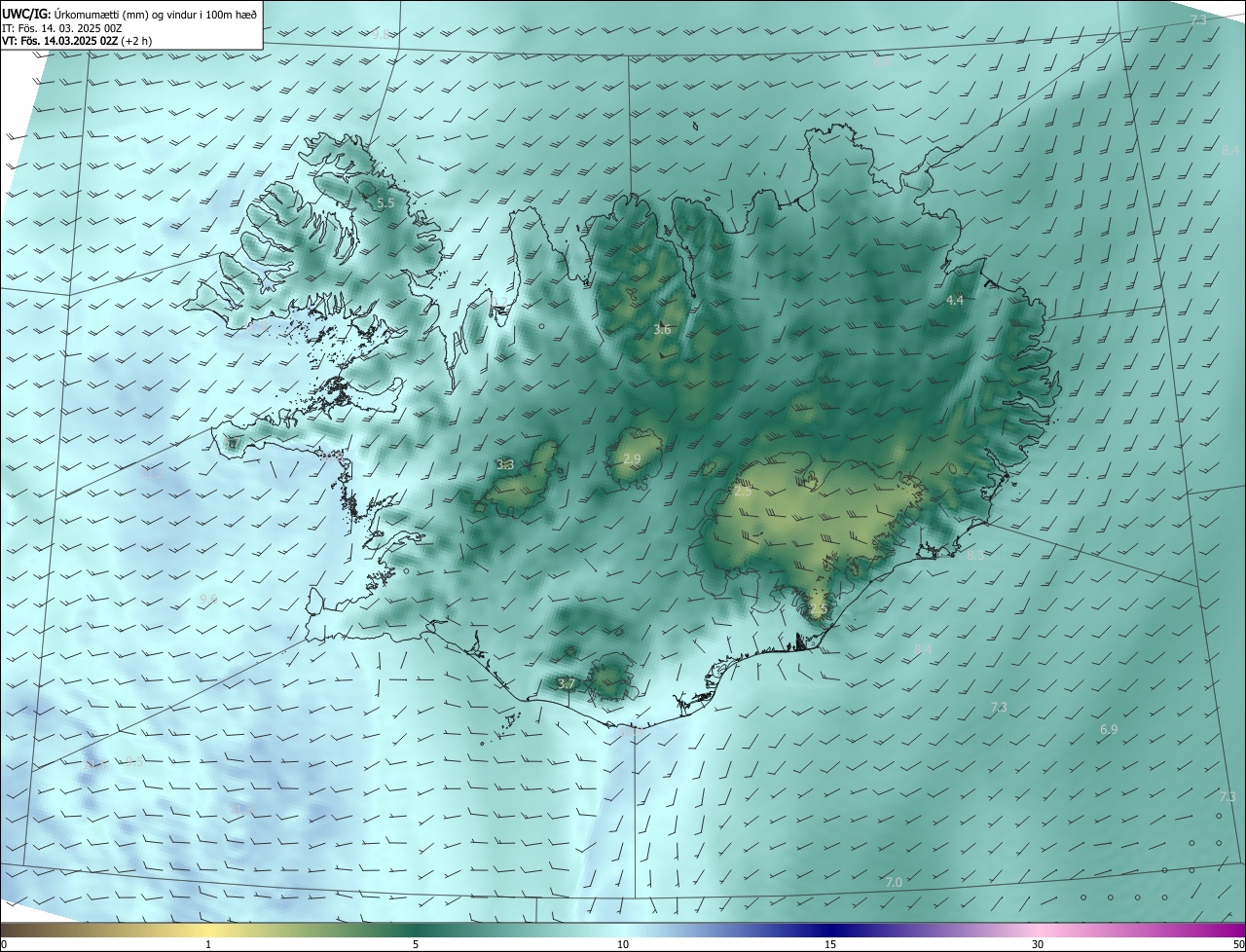The width and height of the screenshot is (1246, 952).
Task: Click the 2.9 value label on the map
Action: coord(632,459)
